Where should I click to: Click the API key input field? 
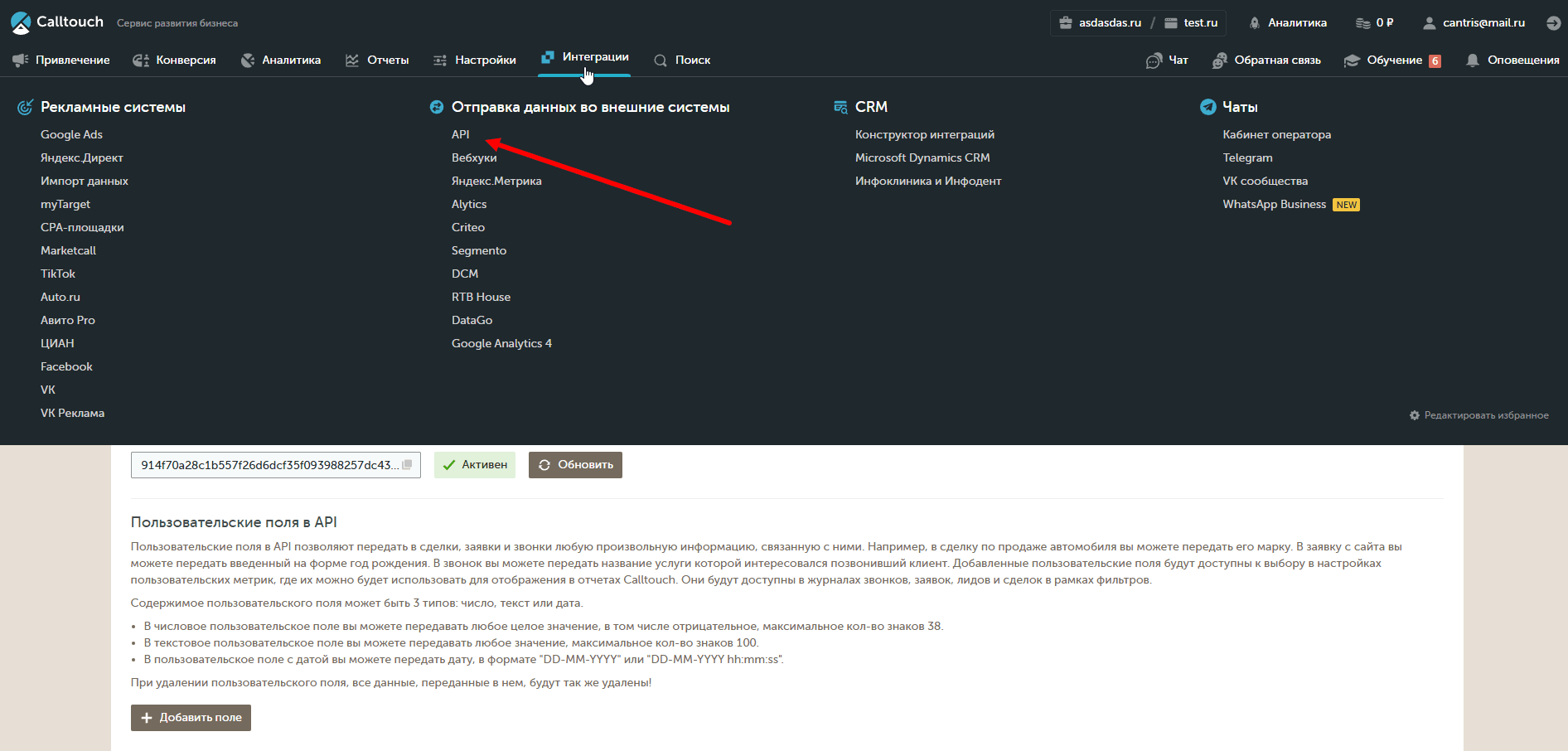point(276,465)
